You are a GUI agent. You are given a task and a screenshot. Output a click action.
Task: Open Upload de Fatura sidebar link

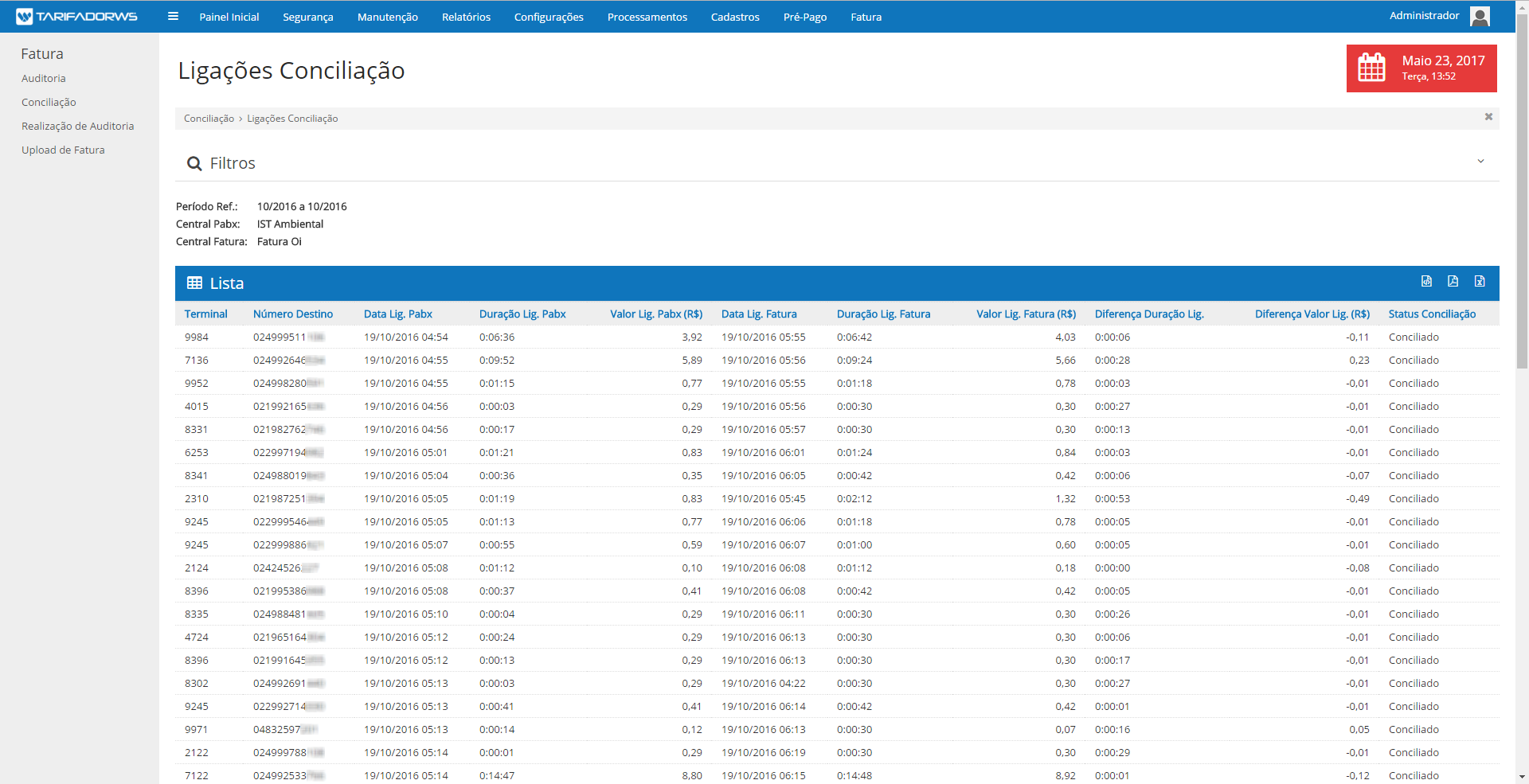63,150
